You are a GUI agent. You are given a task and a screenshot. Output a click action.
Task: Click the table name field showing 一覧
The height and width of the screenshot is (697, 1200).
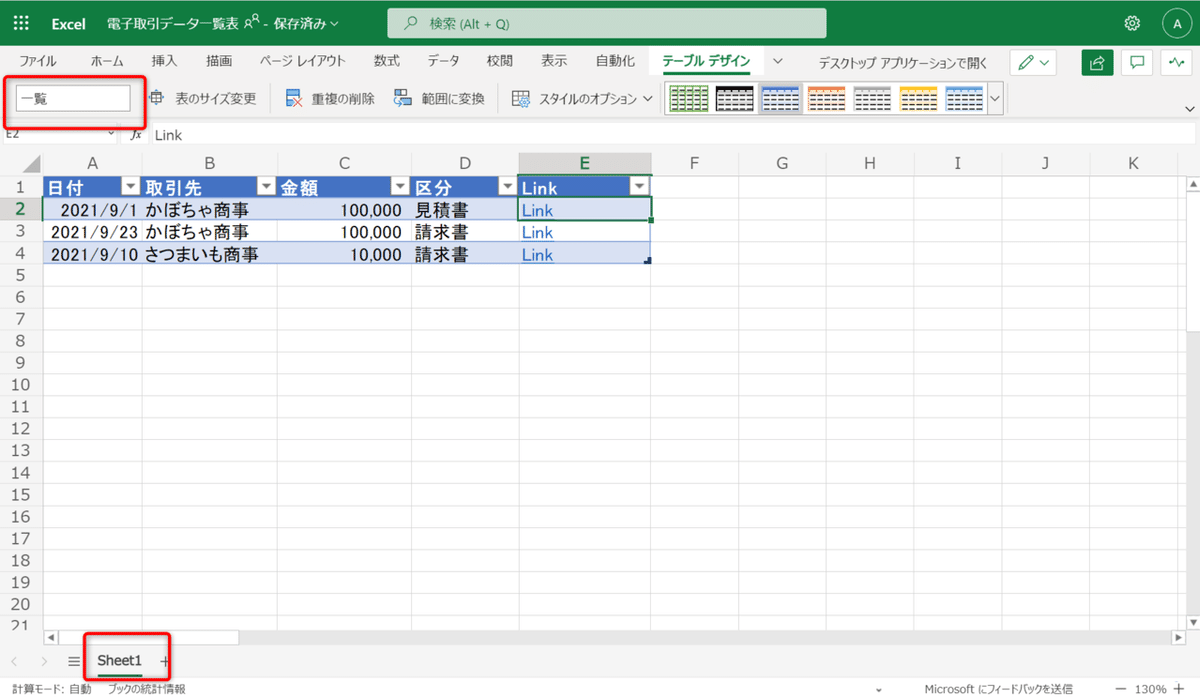[x=73, y=98]
